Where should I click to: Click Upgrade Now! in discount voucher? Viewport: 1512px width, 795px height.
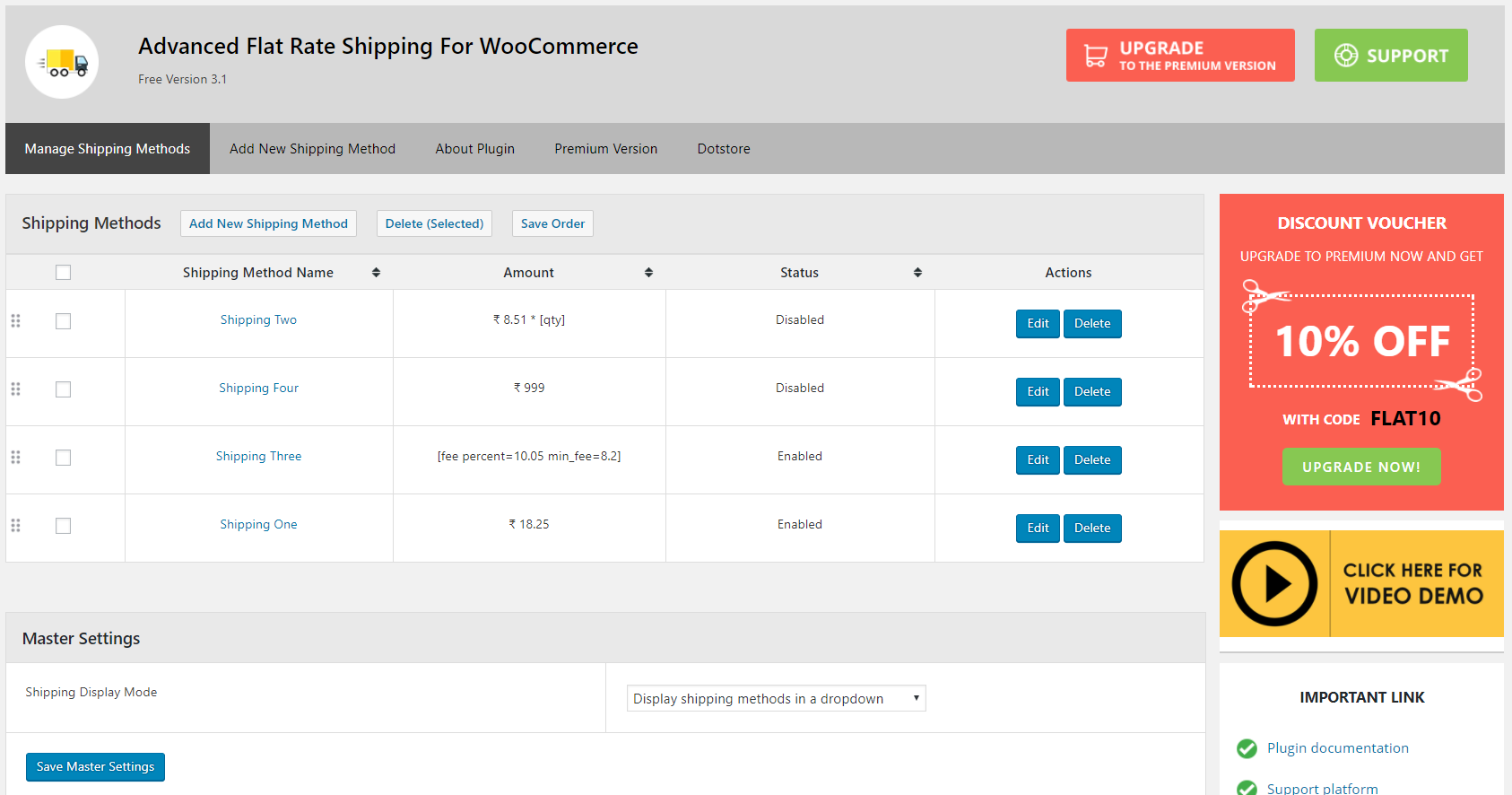1361,467
